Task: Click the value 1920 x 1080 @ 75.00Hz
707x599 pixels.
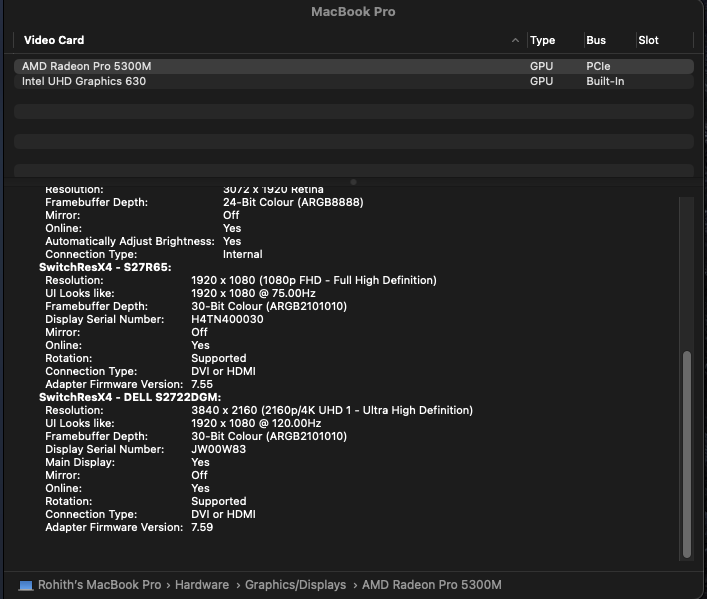Action: coord(253,293)
